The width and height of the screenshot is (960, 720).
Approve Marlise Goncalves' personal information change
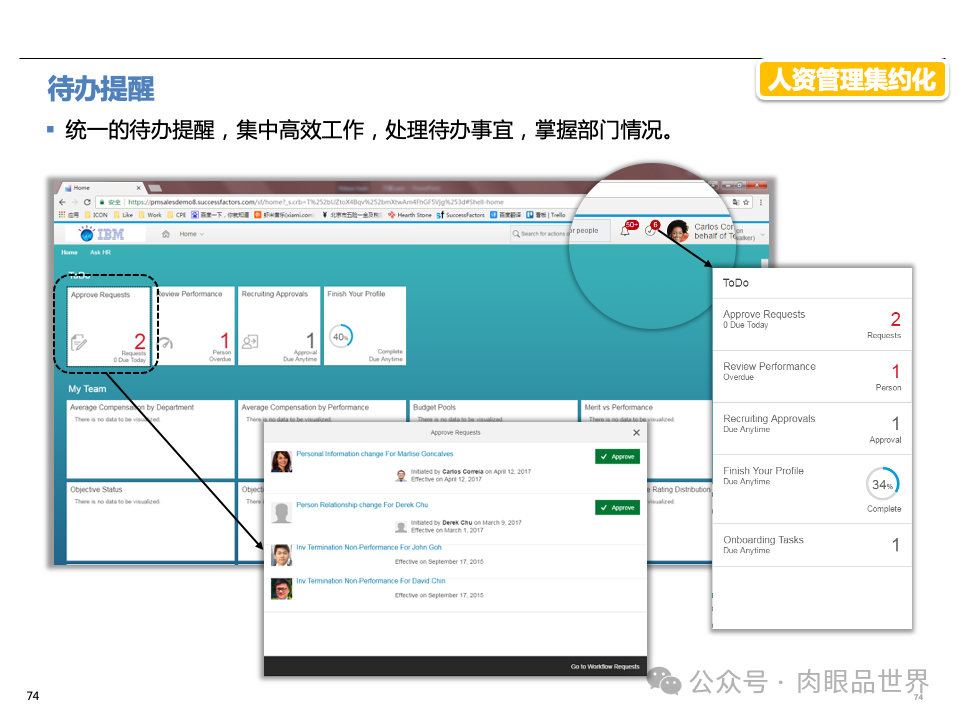coord(617,457)
